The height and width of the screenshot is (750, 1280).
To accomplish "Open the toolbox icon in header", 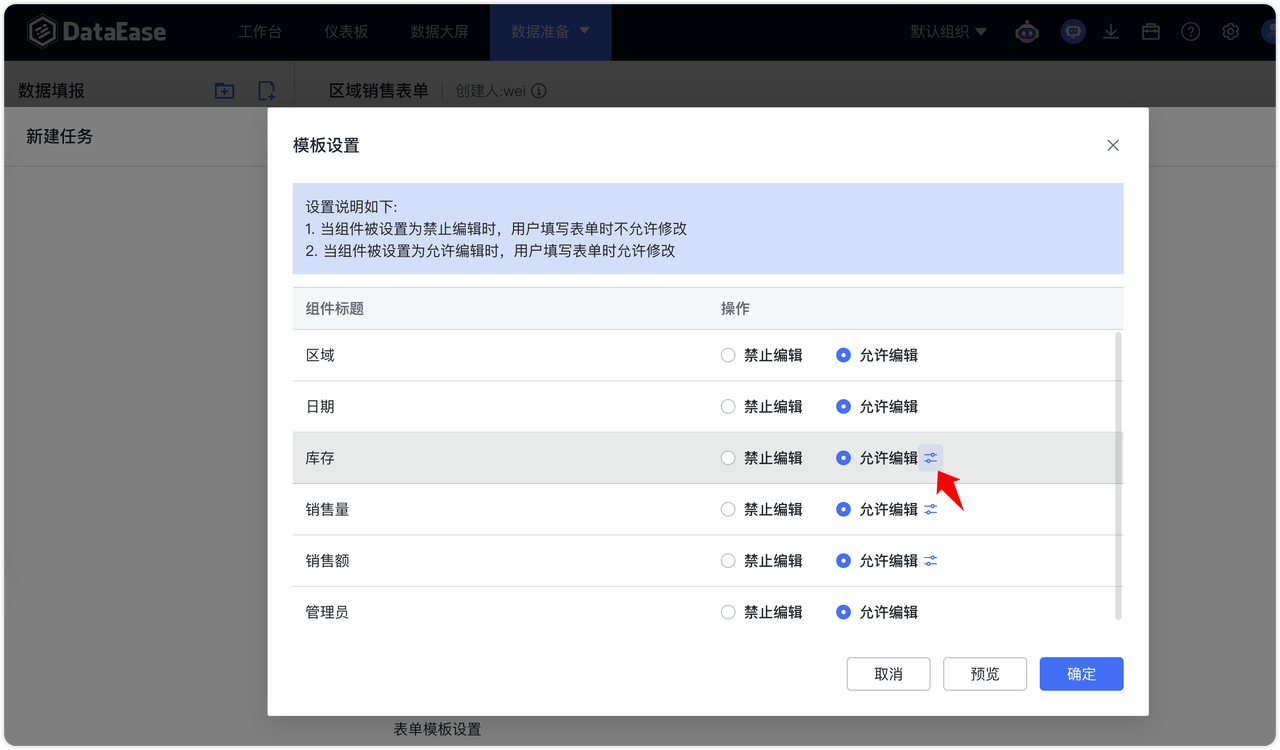I will click(1151, 32).
